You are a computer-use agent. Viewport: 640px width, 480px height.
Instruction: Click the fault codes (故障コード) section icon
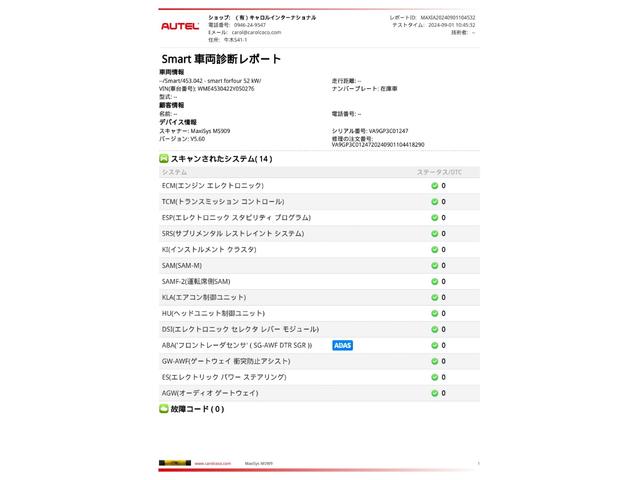[x=164, y=409]
